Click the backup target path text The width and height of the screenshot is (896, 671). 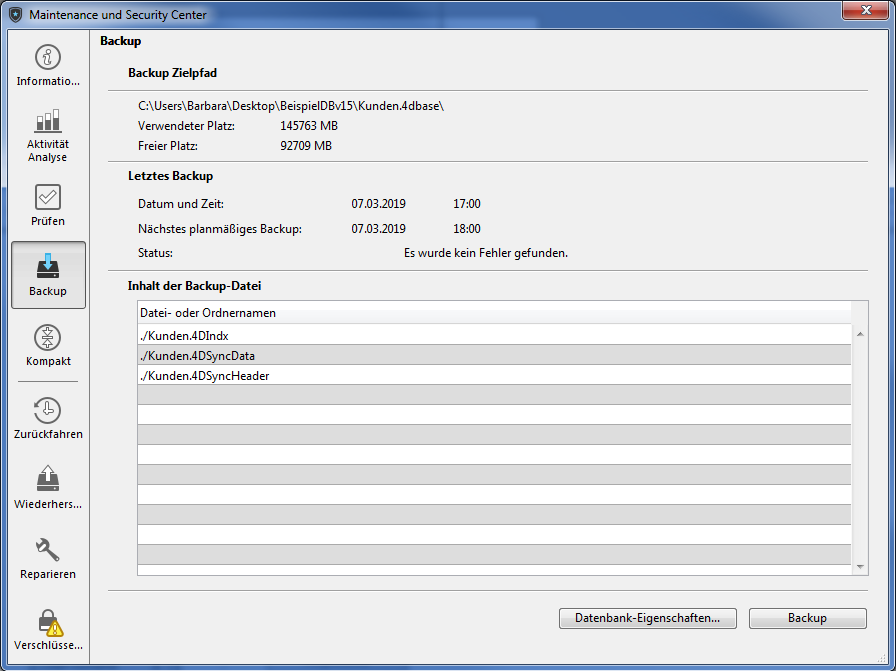290,105
